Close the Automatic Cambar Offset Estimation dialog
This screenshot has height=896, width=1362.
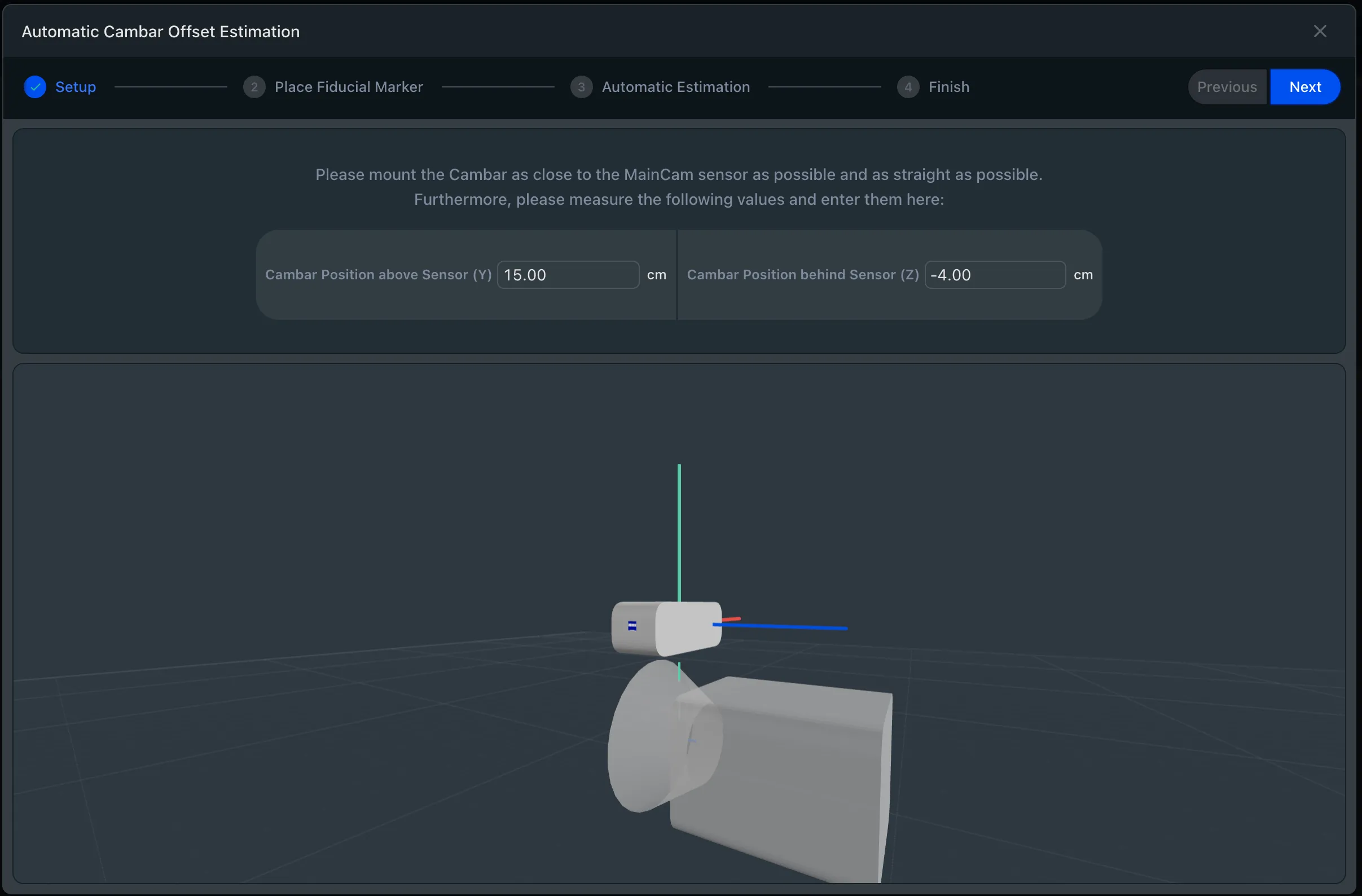1320,31
